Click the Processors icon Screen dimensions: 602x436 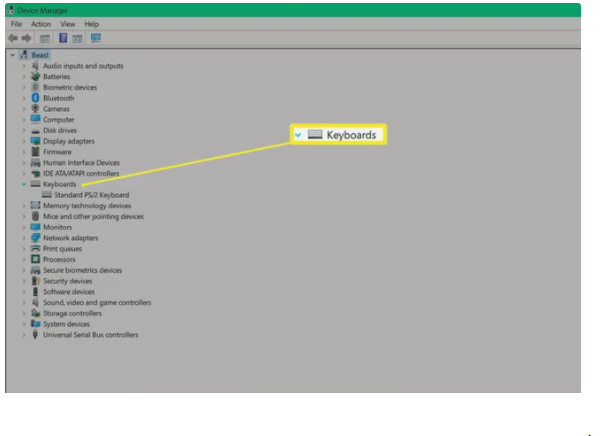[35, 259]
